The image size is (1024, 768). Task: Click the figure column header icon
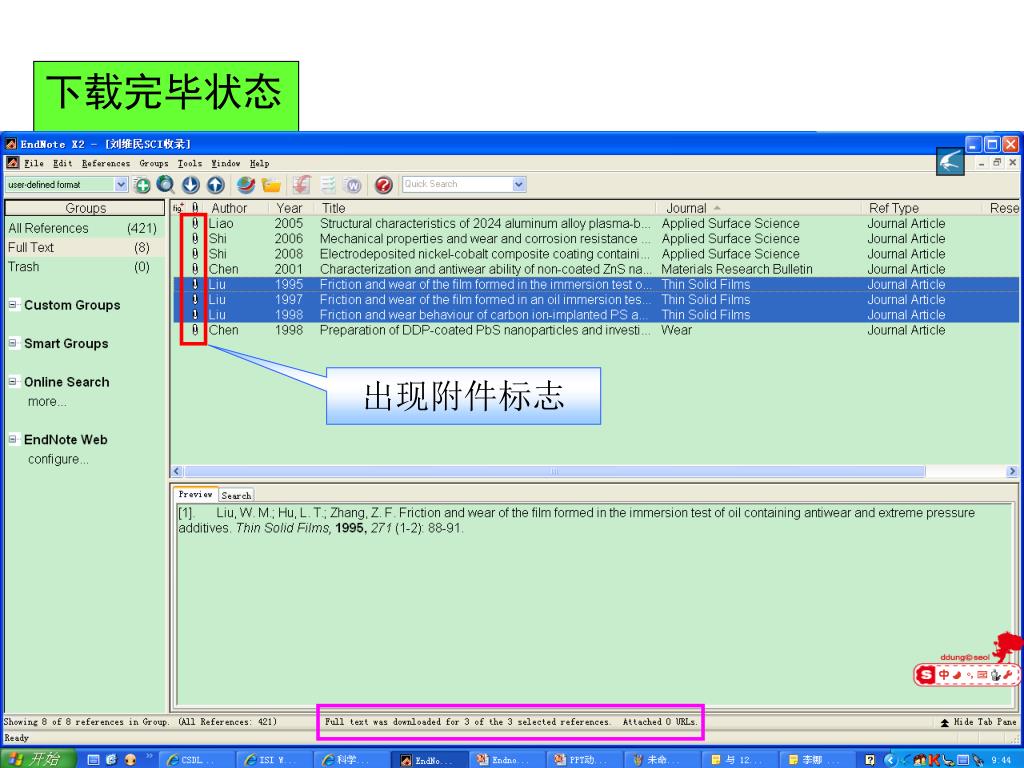[178, 208]
